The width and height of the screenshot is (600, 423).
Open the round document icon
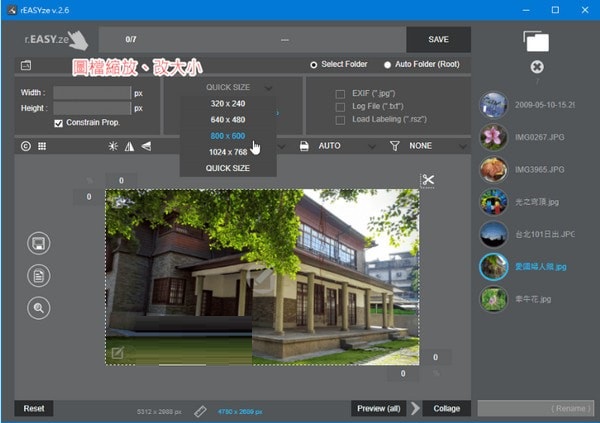pyautogui.click(x=39, y=276)
